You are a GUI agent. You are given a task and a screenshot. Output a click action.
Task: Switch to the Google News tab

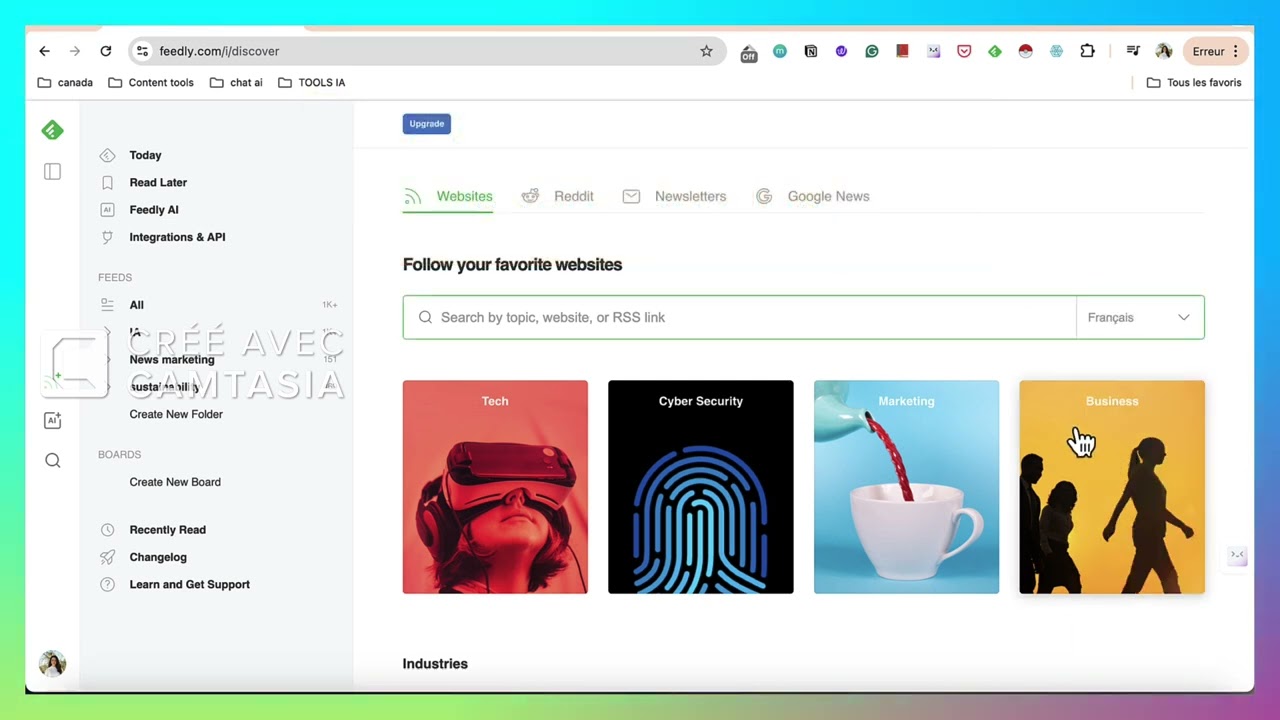click(x=812, y=196)
